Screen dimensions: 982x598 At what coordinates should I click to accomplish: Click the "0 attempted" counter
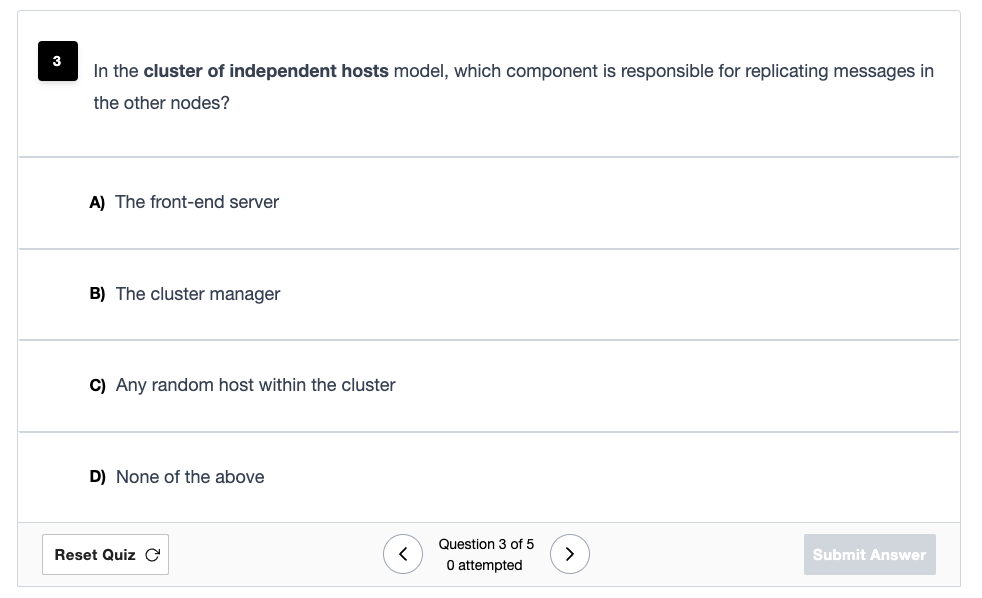pyautogui.click(x=484, y=565)
